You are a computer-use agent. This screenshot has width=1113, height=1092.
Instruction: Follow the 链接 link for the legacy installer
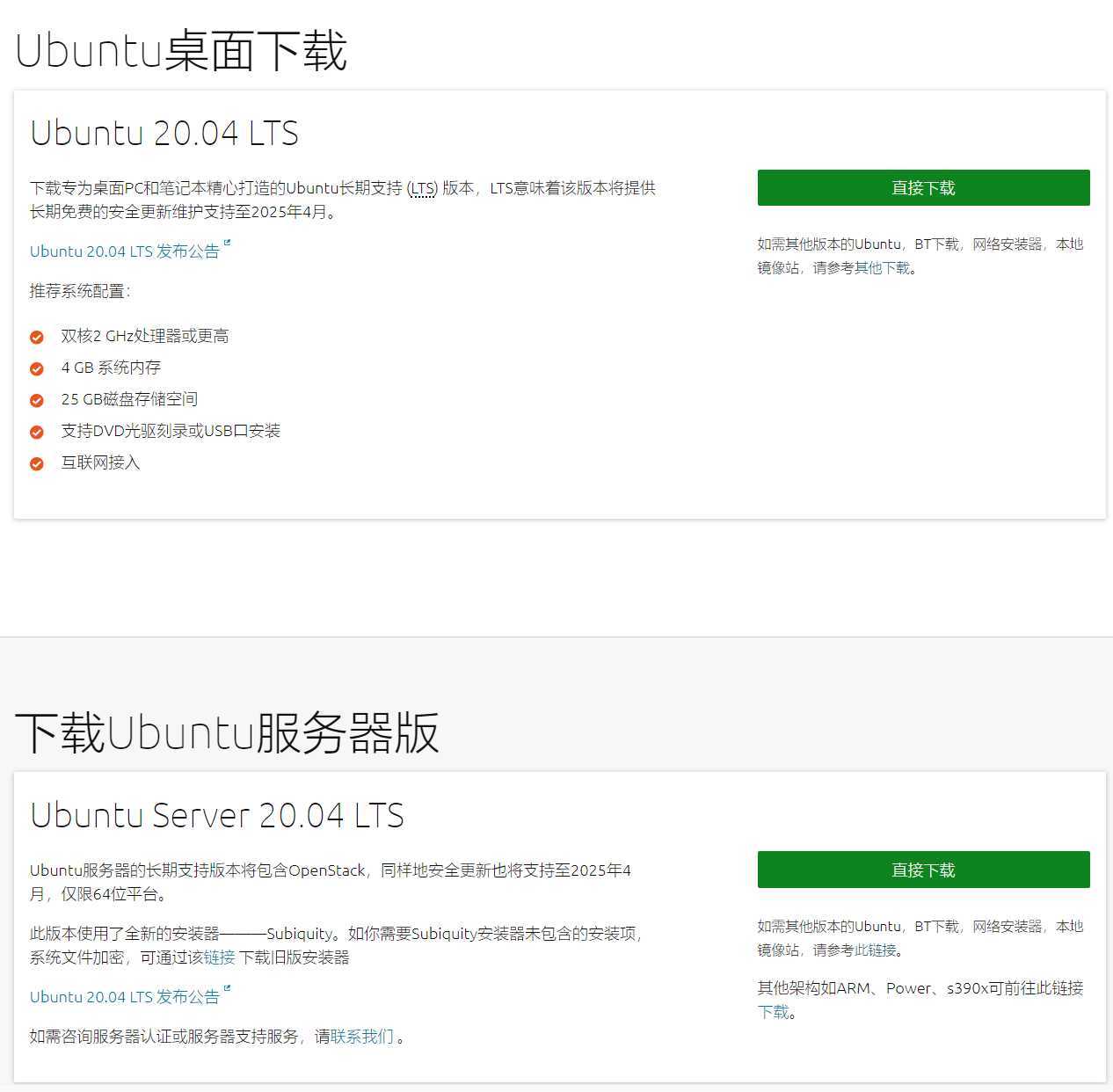tap(220, 957)
